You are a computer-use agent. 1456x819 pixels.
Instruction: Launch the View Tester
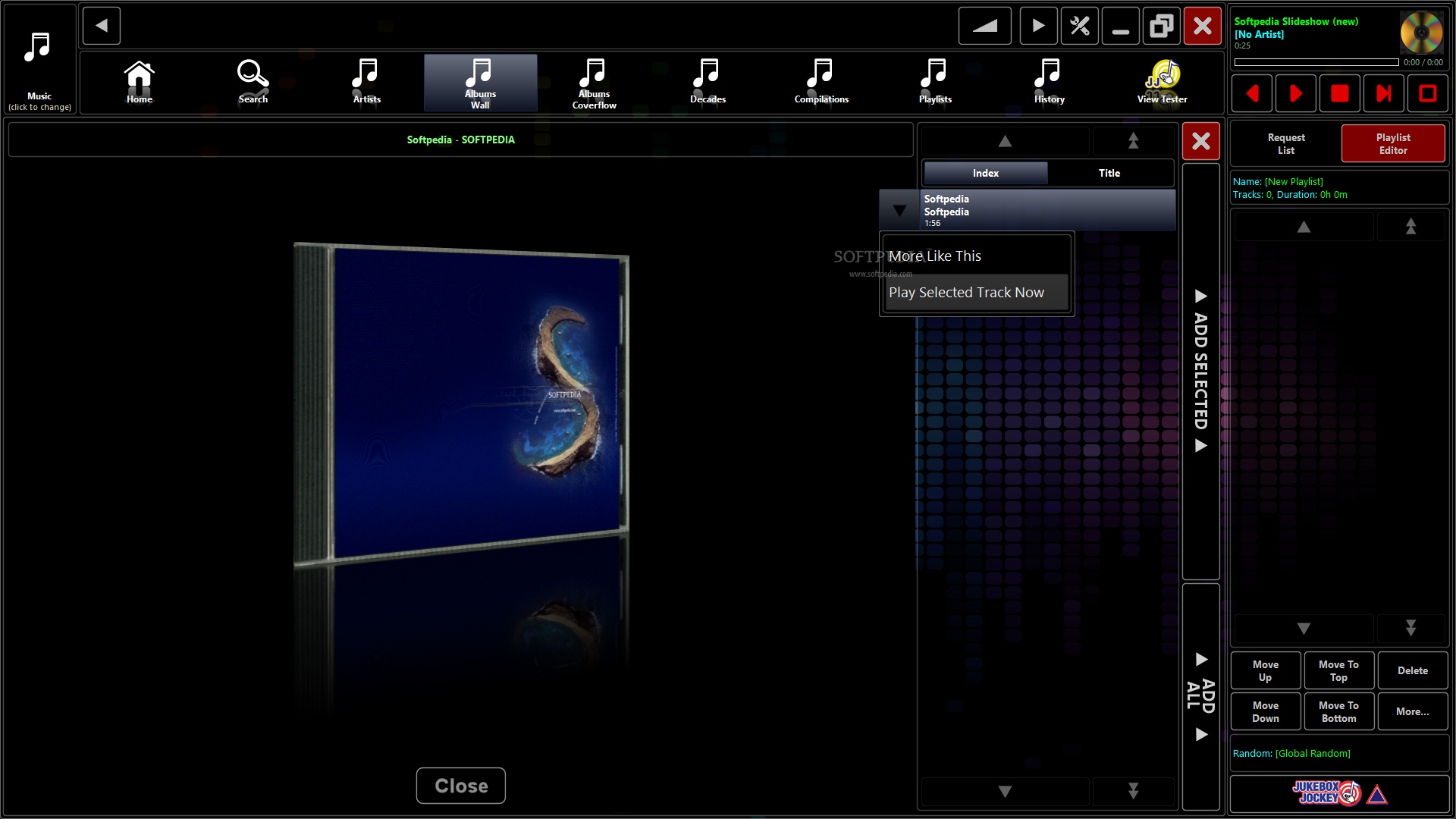click(x=1163, y=83)
